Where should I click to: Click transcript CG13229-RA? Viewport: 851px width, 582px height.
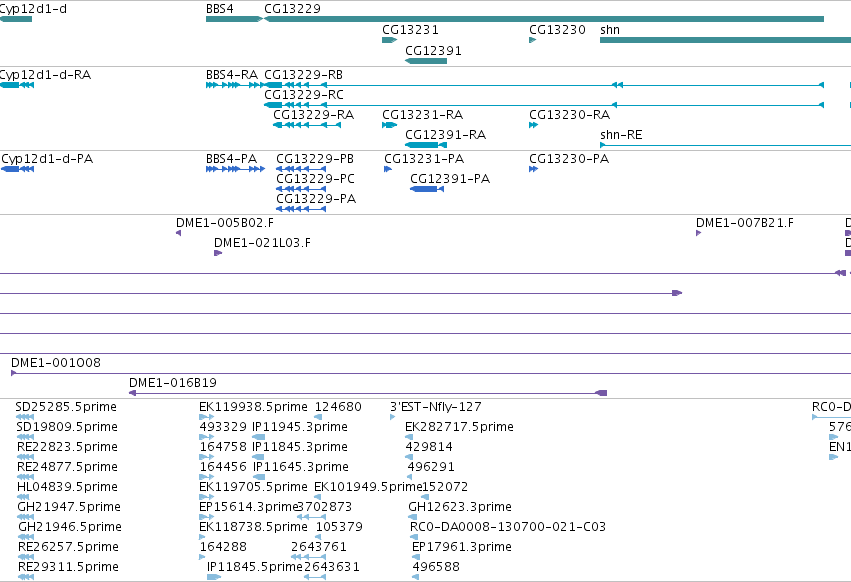pos(307,125)
